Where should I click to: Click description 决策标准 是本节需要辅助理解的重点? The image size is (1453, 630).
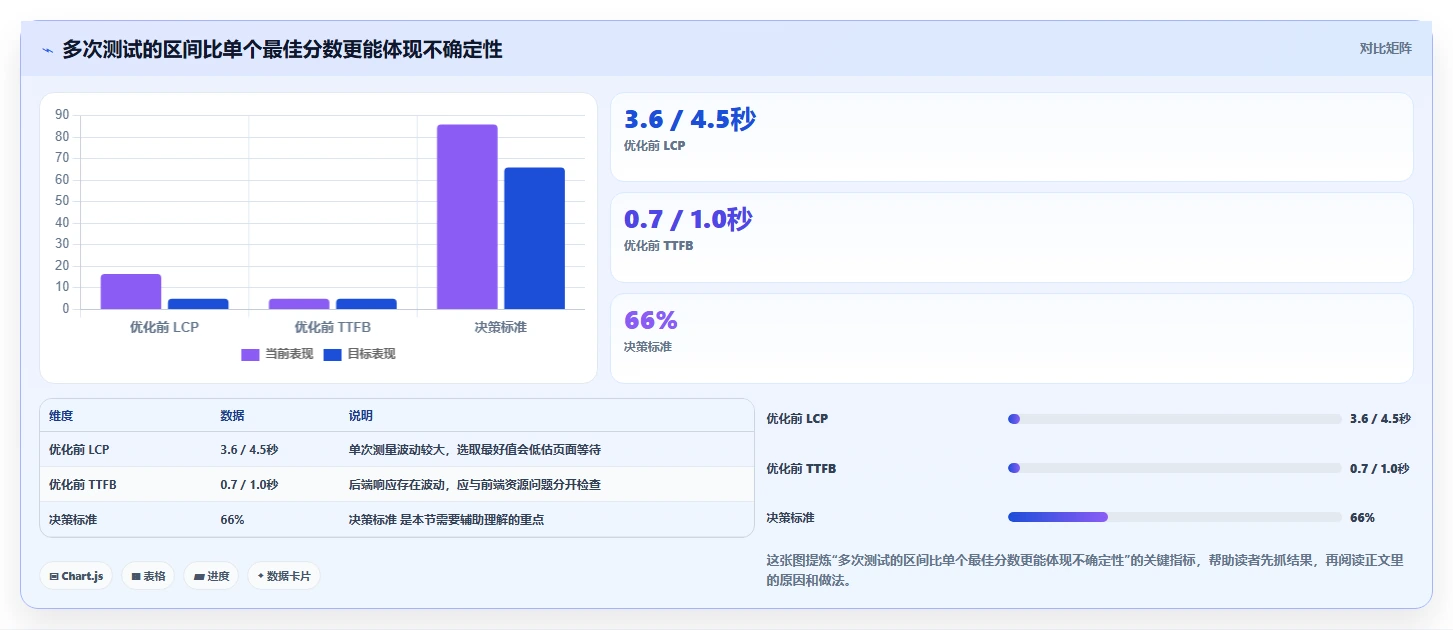coord(446,520)
